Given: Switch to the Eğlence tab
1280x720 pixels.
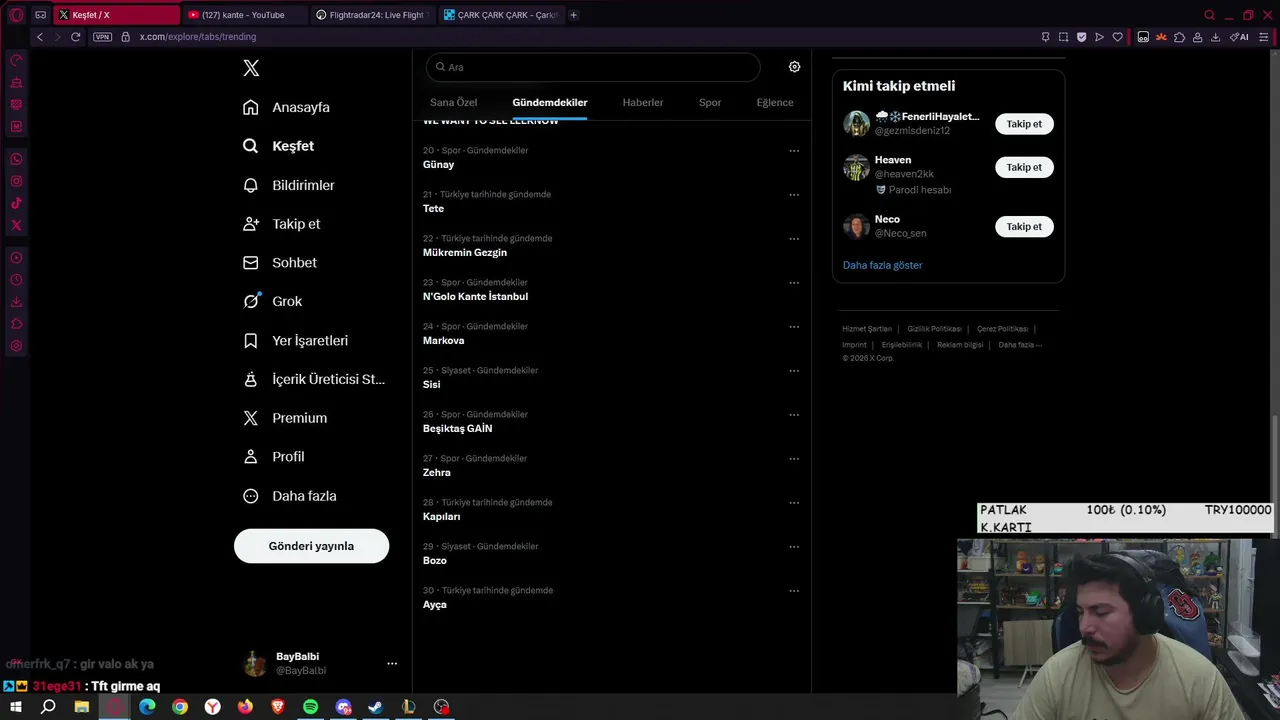Looking at the screenshot, I should [x=775, y=102].
